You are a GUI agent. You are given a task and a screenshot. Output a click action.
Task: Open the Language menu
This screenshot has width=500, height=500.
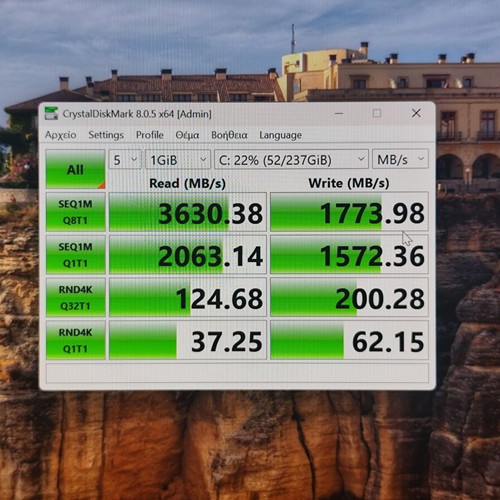click(281, 135)
